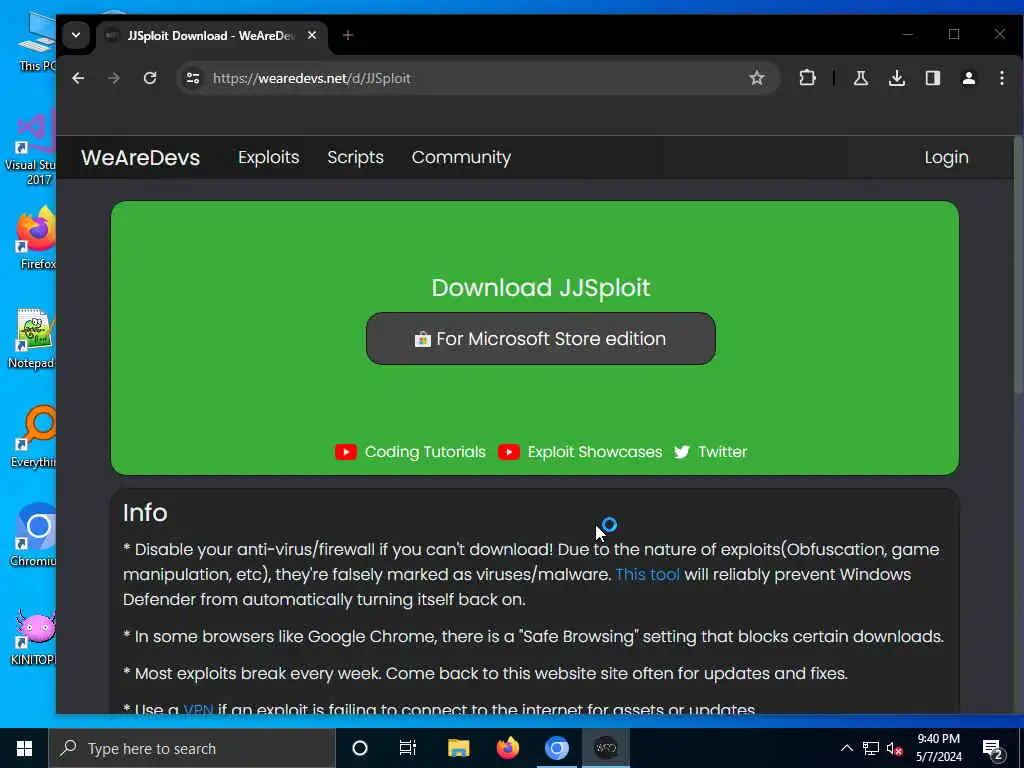Open the browser profile icon
Screen dimensions: 1024x768
pyautogui.click(x=968, y=78)
